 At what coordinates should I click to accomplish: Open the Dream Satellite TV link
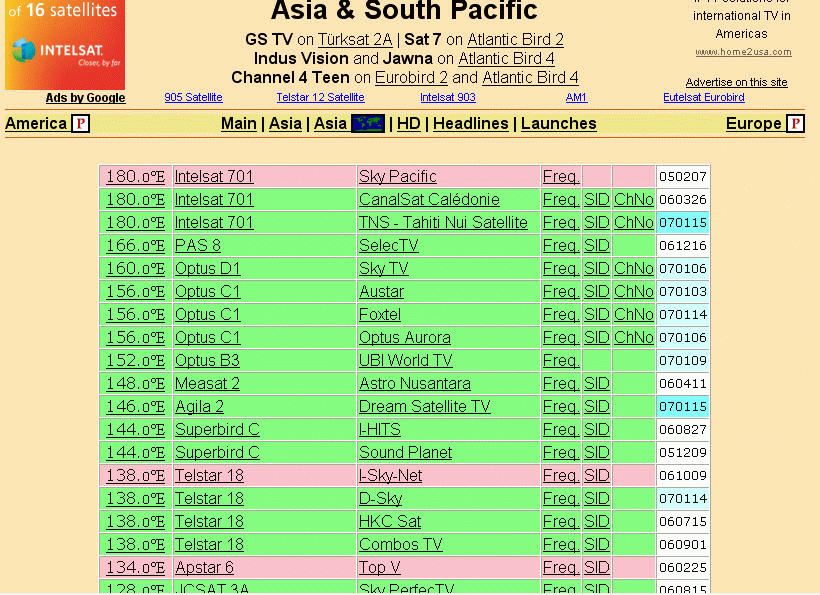(x=425, y=407)
